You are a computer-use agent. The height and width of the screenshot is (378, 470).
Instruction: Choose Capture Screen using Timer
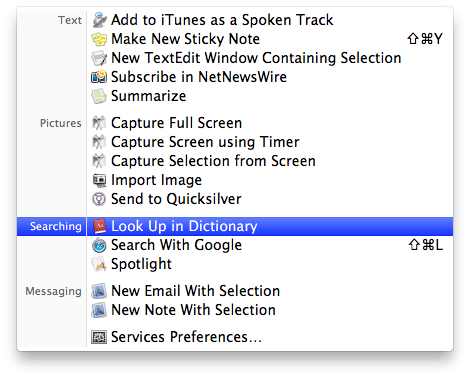(x=235, y=142)
